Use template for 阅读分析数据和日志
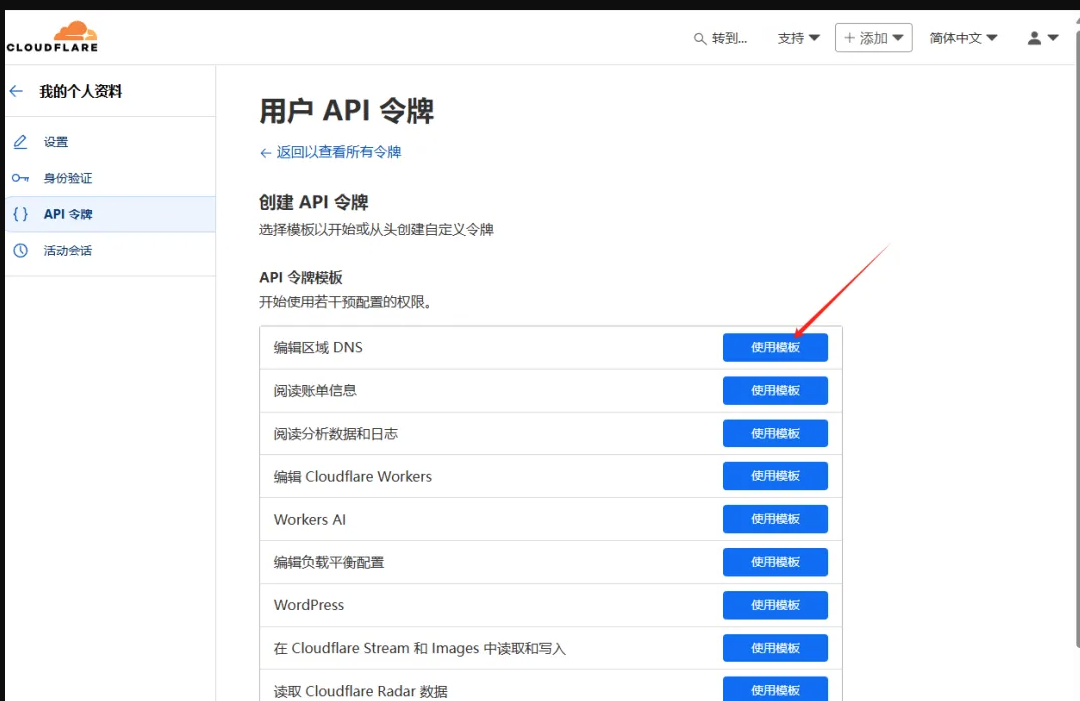 point(775,433)
